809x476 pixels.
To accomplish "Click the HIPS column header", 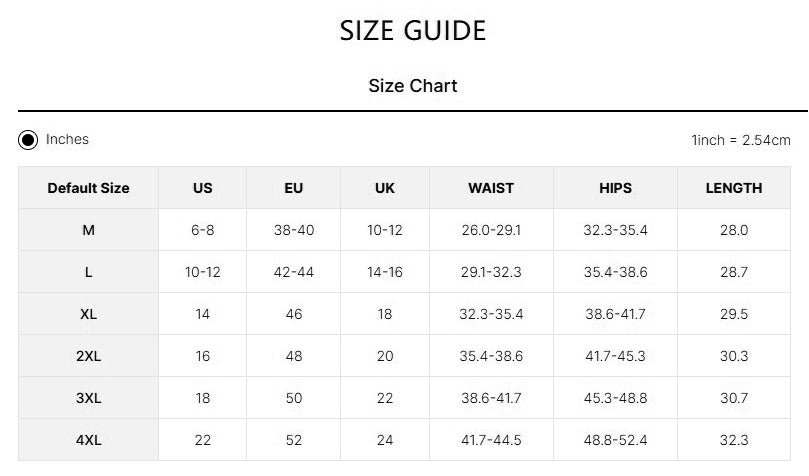I will (x=616, y=188).
